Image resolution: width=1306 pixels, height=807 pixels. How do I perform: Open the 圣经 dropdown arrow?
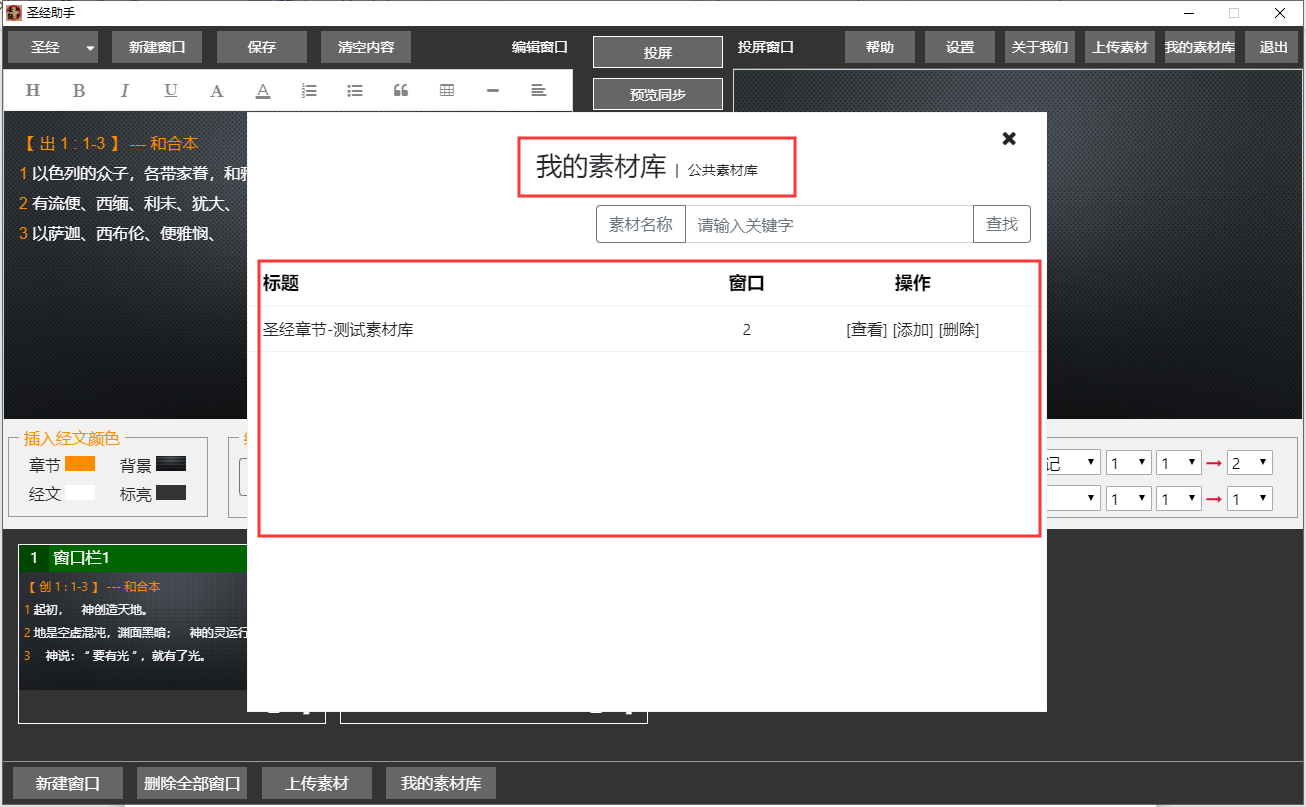(x=90, y=48)
